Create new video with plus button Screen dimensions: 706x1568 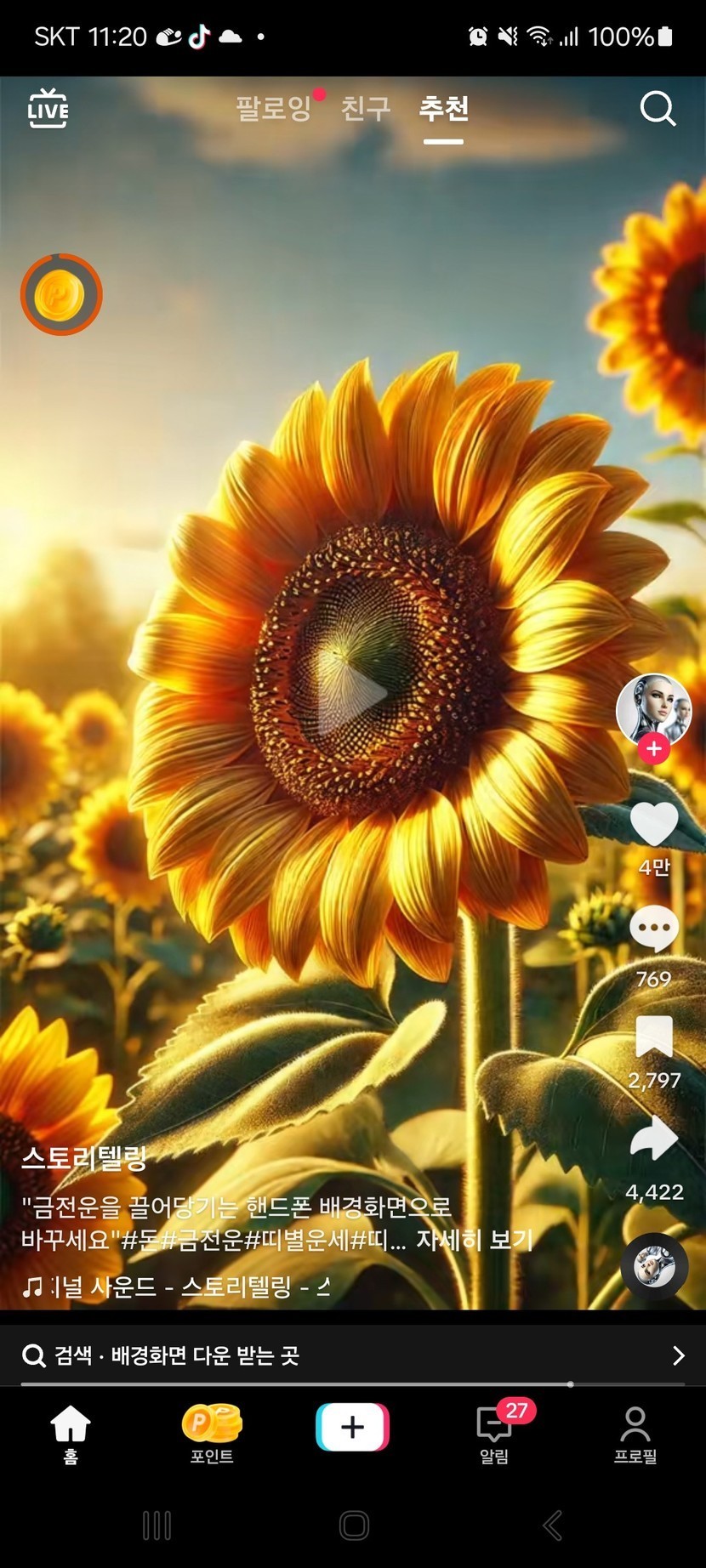(352, 1427)
